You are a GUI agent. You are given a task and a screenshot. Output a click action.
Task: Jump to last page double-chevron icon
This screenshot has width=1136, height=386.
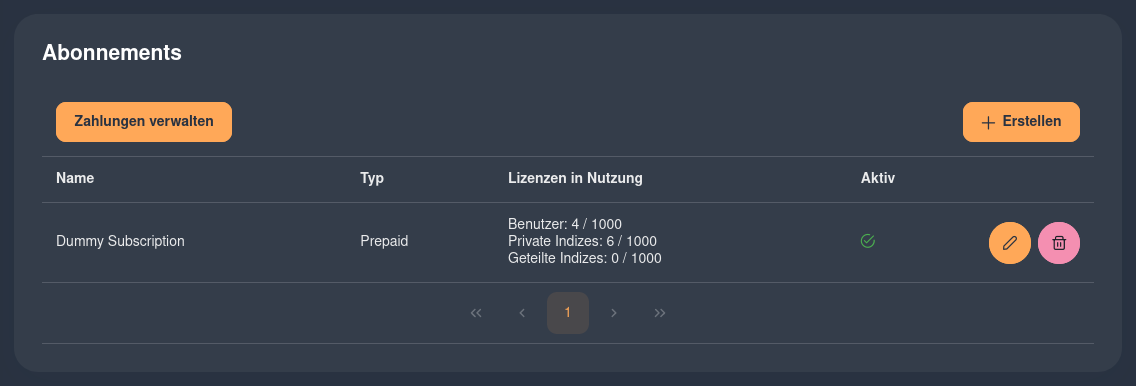pyautogui.click(x=659, y=313)
